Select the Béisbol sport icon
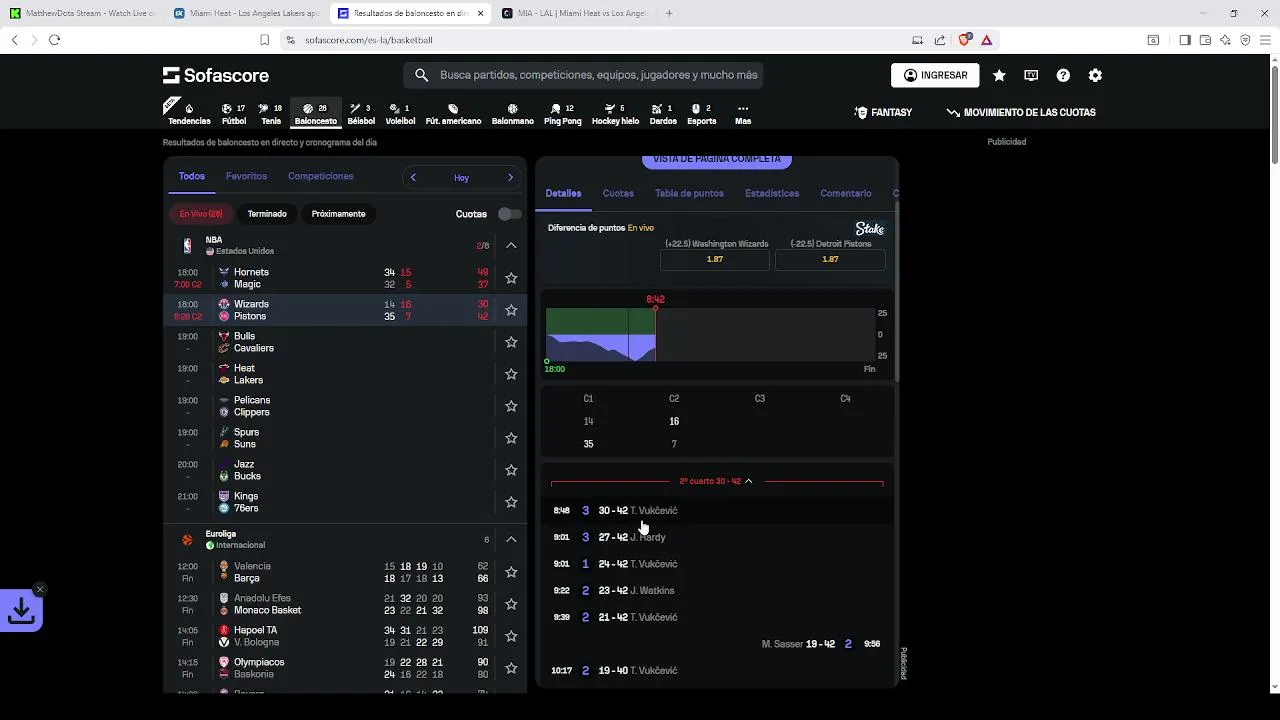1280x720 pixels. tap(361, 113)
